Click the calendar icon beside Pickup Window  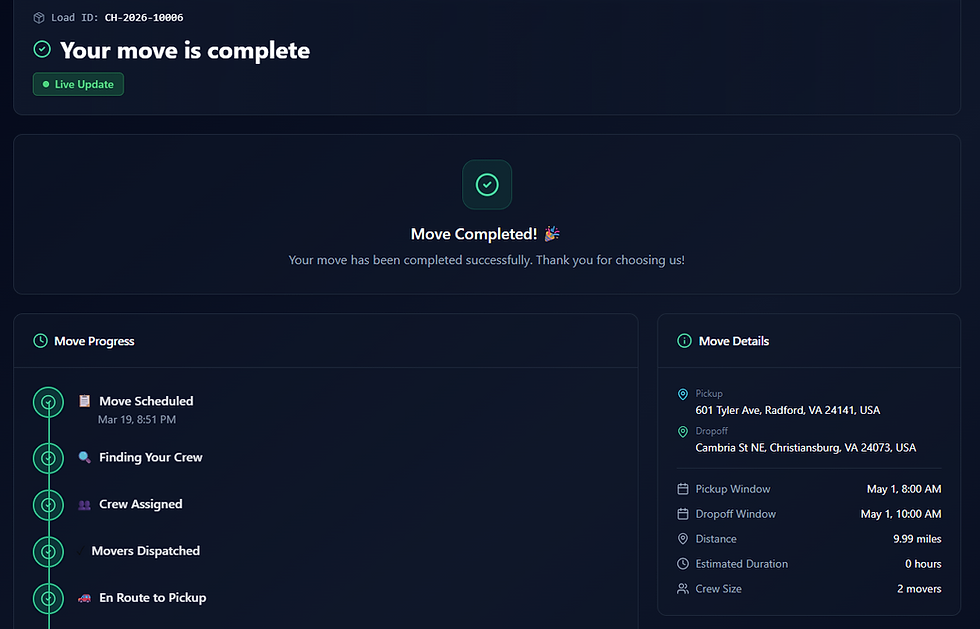tap(682, 489)
